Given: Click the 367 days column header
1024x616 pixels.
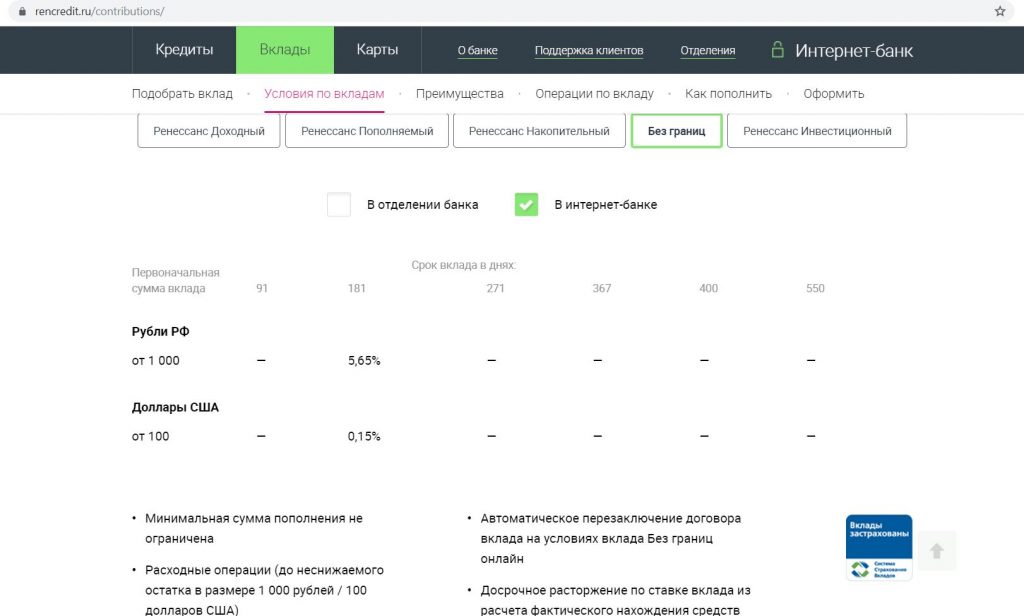Looking at the screenshot, I should point(602,288).
